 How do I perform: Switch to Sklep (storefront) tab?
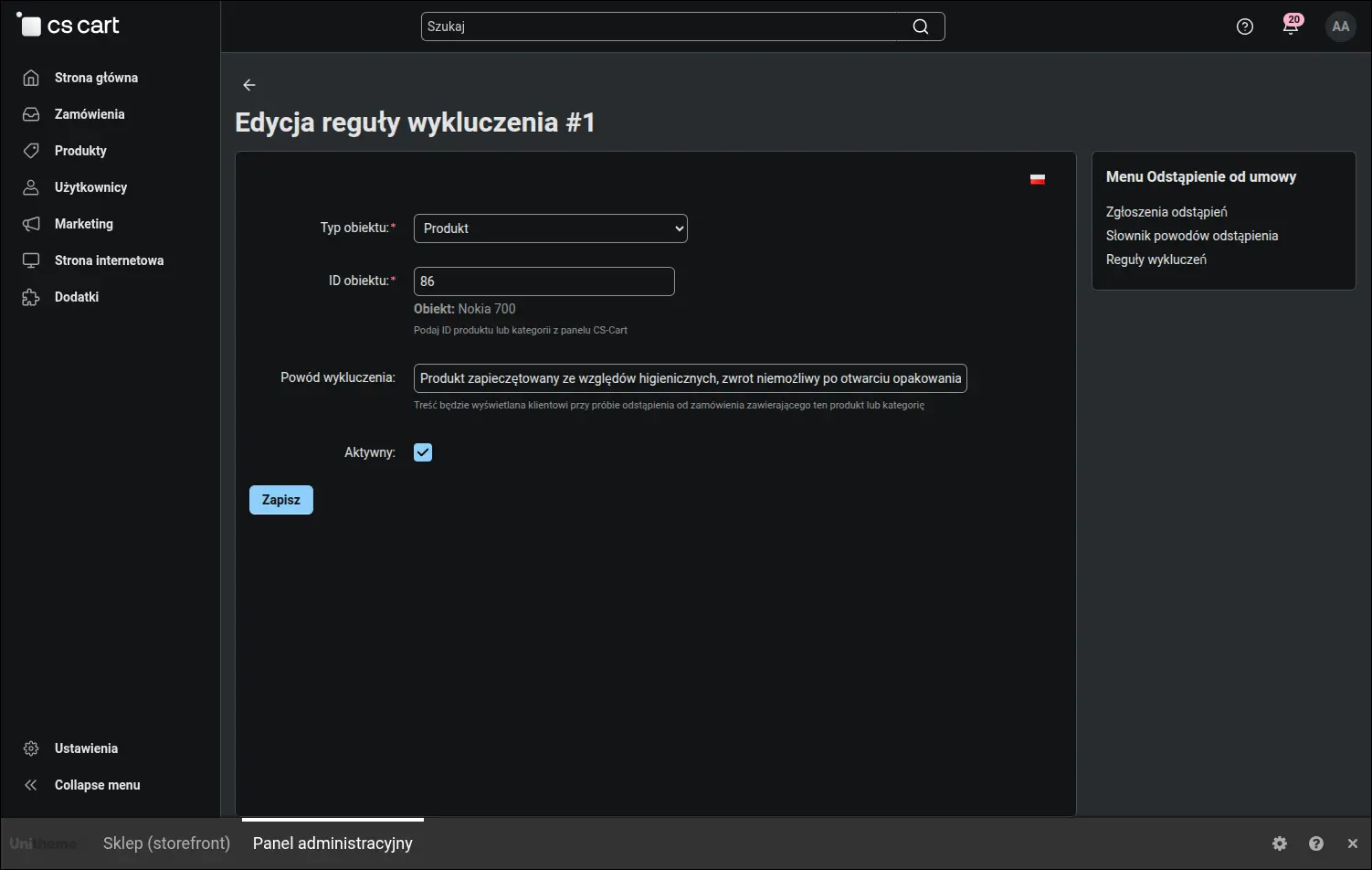(166, 843)
